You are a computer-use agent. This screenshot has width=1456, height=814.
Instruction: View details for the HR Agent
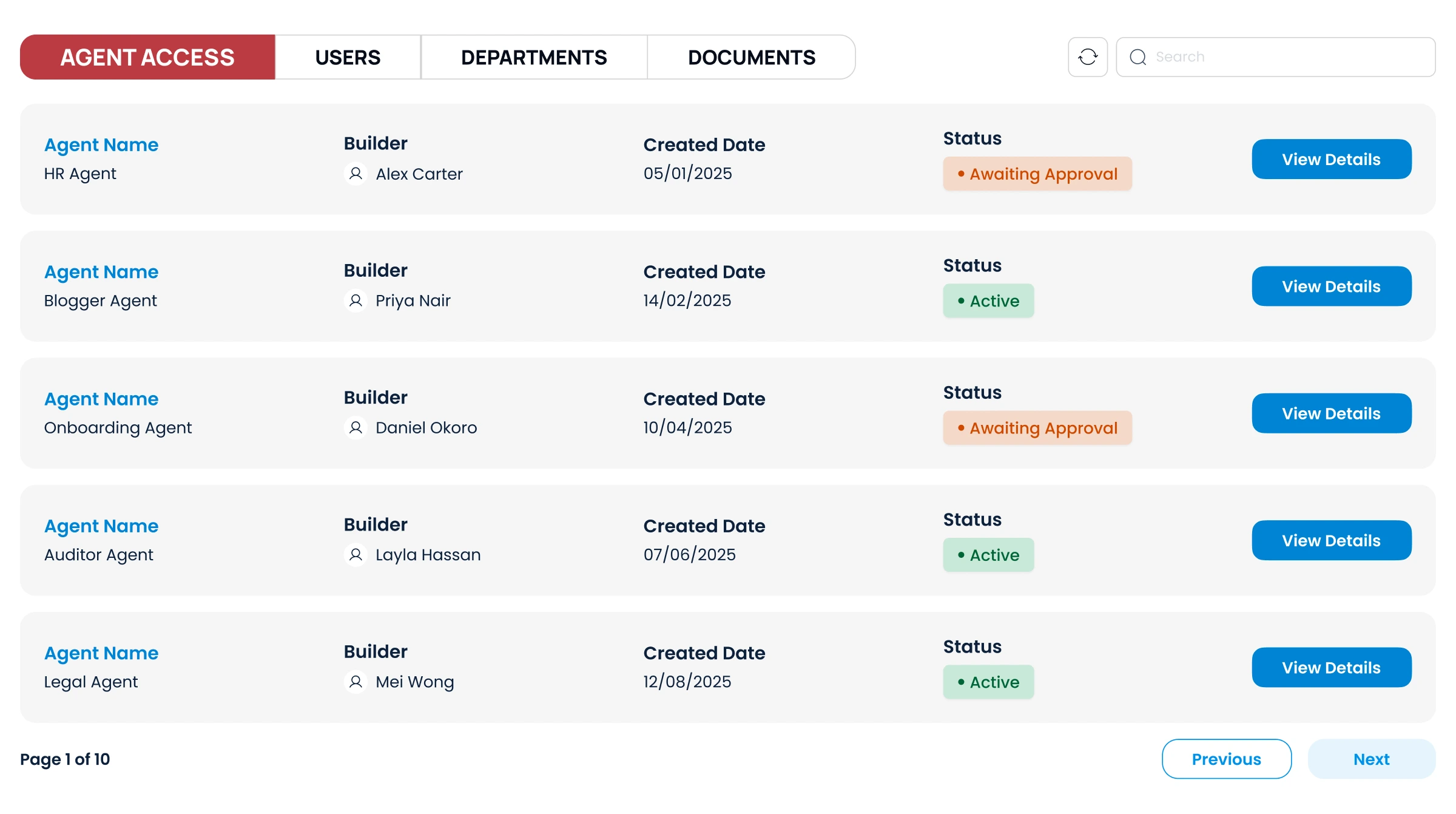coord(1331,159)
